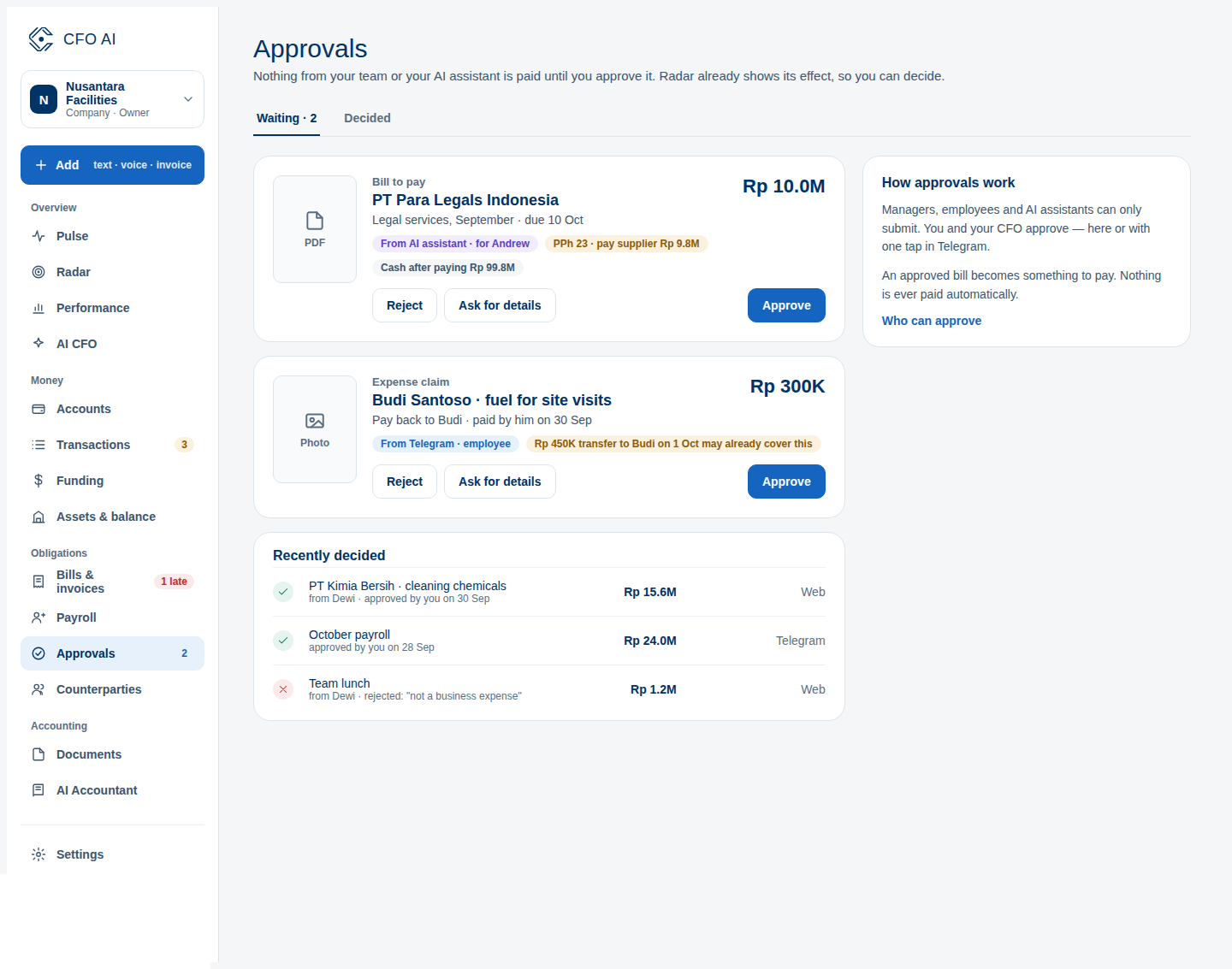The image size is (1232, 969).
Task: Switch to the Decided tab
Action: [x=367, y=118]
